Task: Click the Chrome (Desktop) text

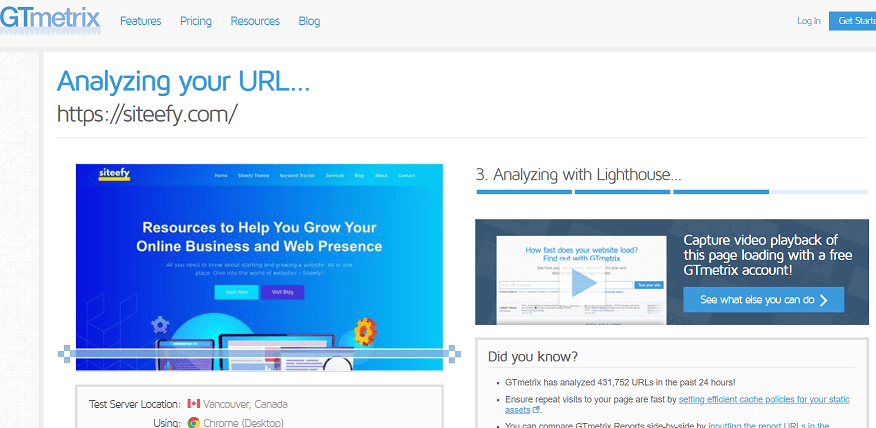Action: tap(244, 423)
